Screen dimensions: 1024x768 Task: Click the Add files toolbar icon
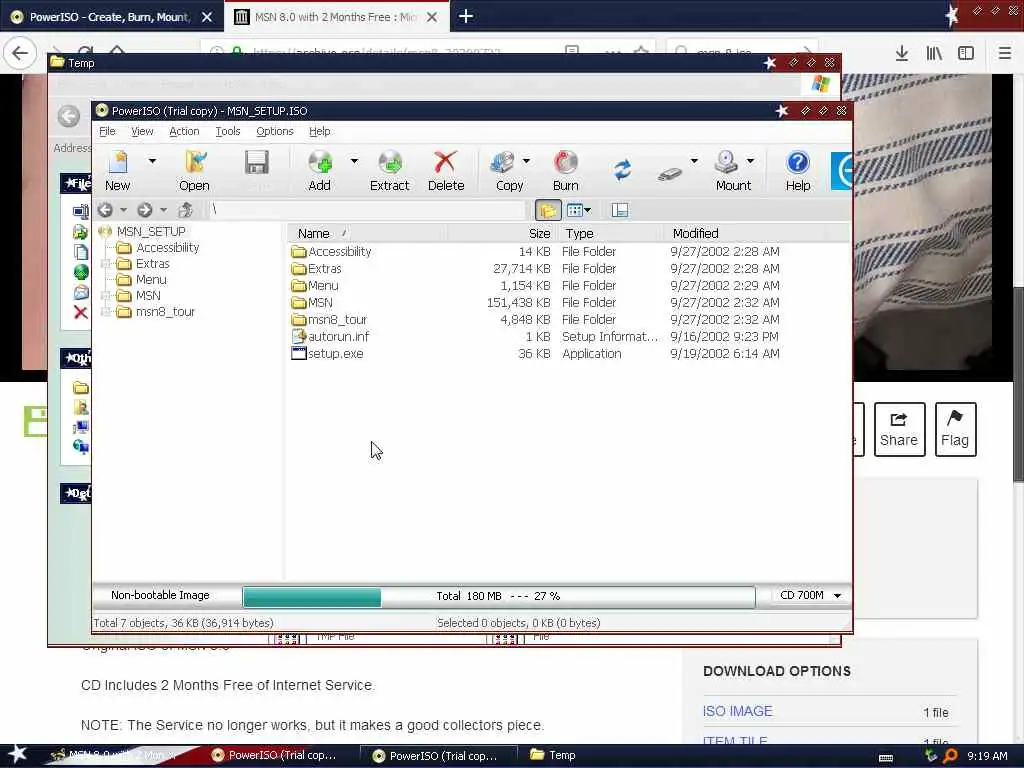[x=319, y=171]
